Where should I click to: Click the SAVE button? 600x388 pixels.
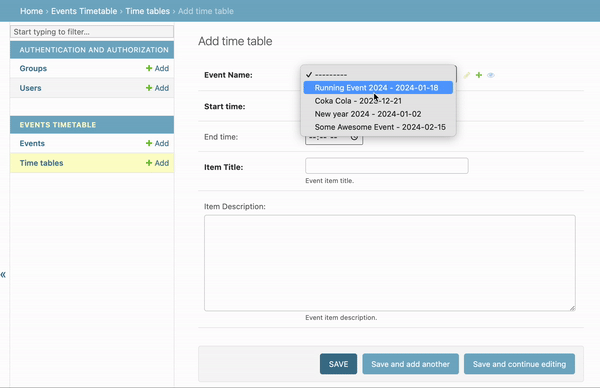click(338, 364)
